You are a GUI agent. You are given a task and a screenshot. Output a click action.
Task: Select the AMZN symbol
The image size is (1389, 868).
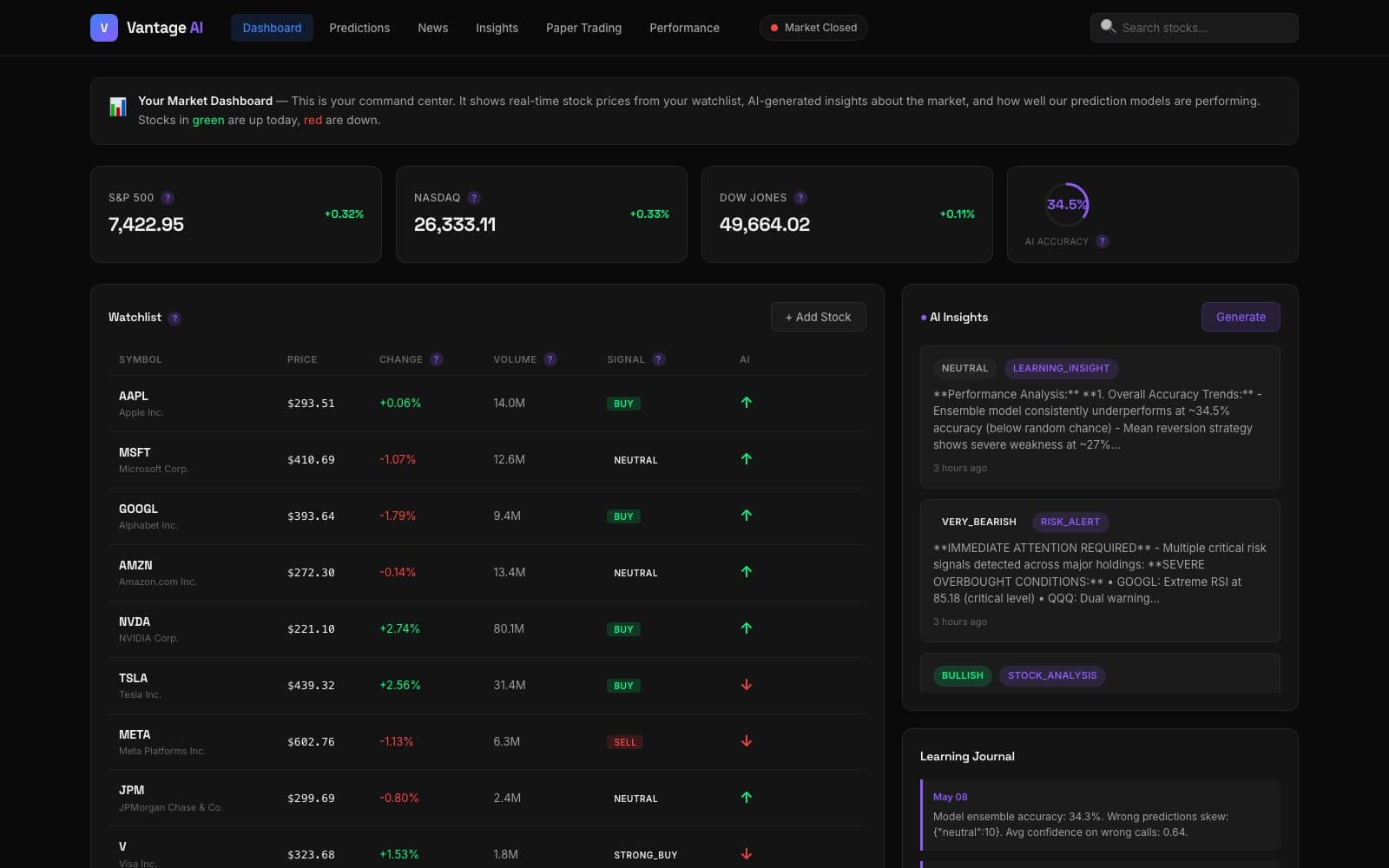135,565
